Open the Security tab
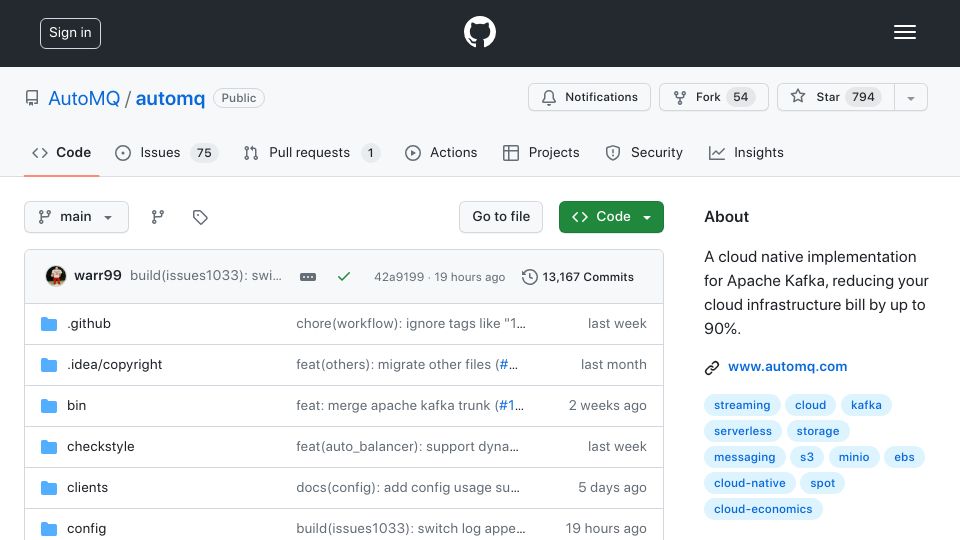 [643, 152]
